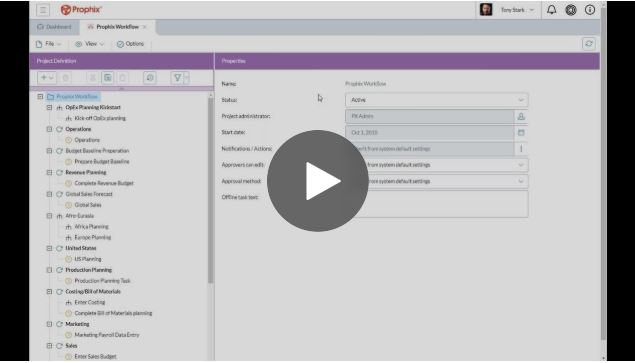The height and width of the screenshot is (363, 635).
Task: Click the Offline task text box
Action: tap(437, 204)
